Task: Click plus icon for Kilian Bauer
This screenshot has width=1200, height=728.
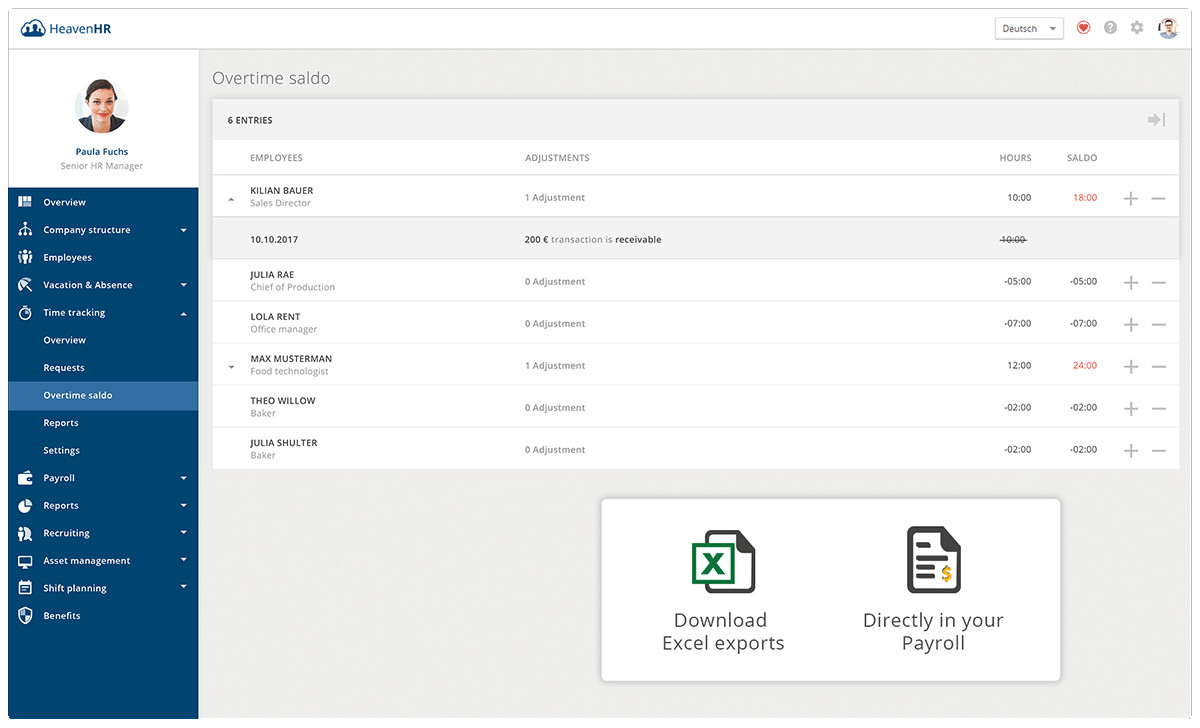Action: point(1131,198)
